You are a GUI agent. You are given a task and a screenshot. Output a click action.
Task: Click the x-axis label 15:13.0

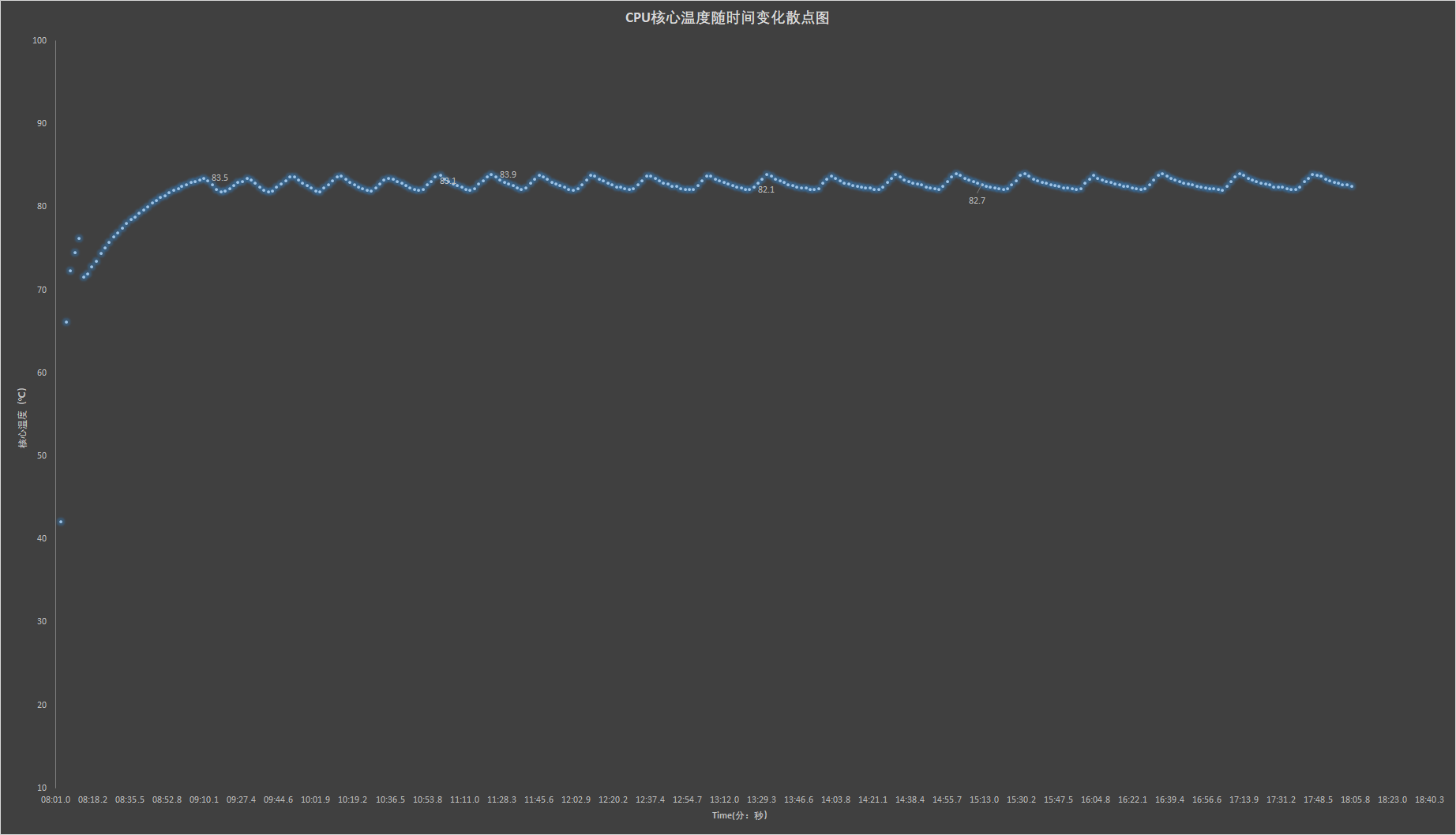[x=984, y=799]
